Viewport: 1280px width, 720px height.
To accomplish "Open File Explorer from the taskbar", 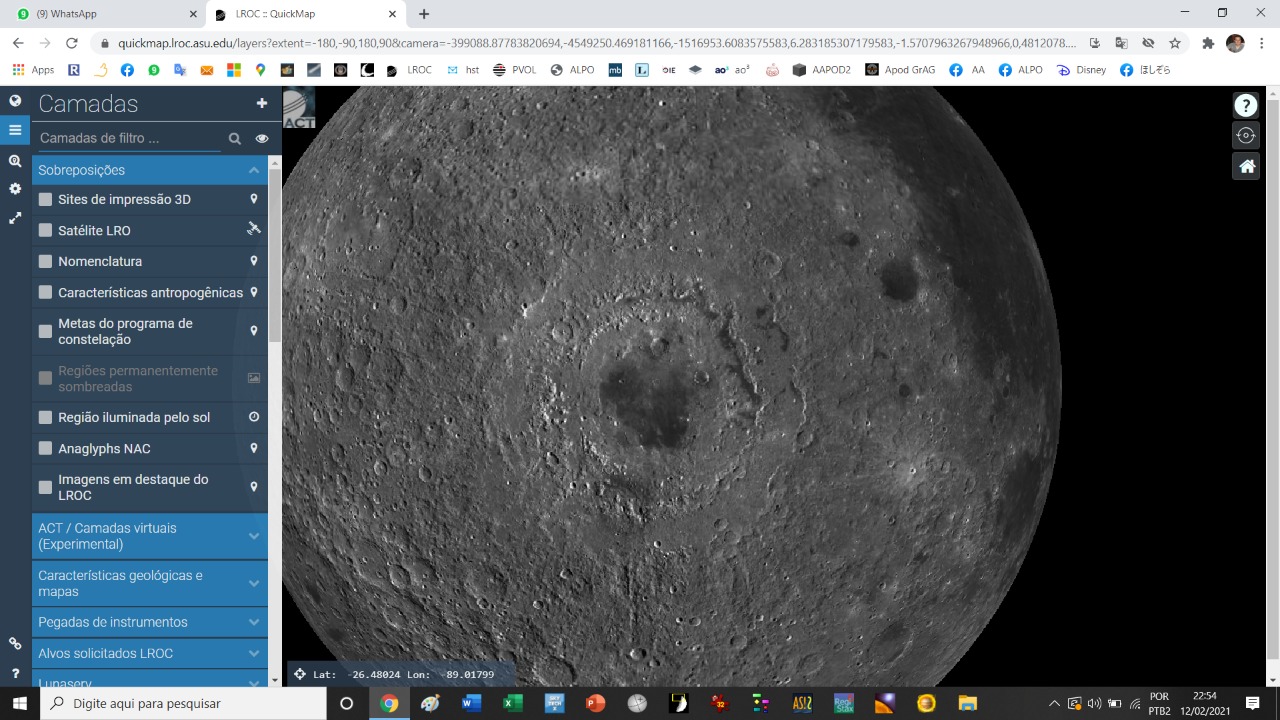I will tap(967, 703).
